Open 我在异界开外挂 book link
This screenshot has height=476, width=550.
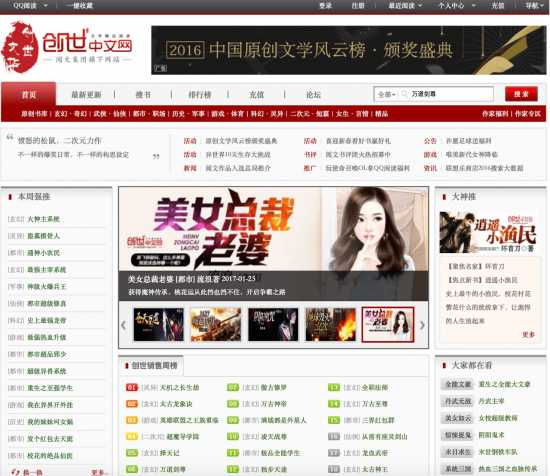tap(50, 405)
